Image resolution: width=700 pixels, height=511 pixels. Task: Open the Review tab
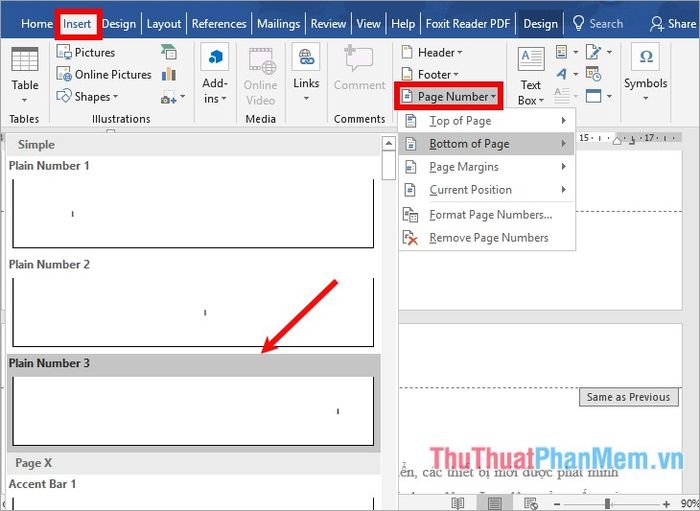pos(328,24)
